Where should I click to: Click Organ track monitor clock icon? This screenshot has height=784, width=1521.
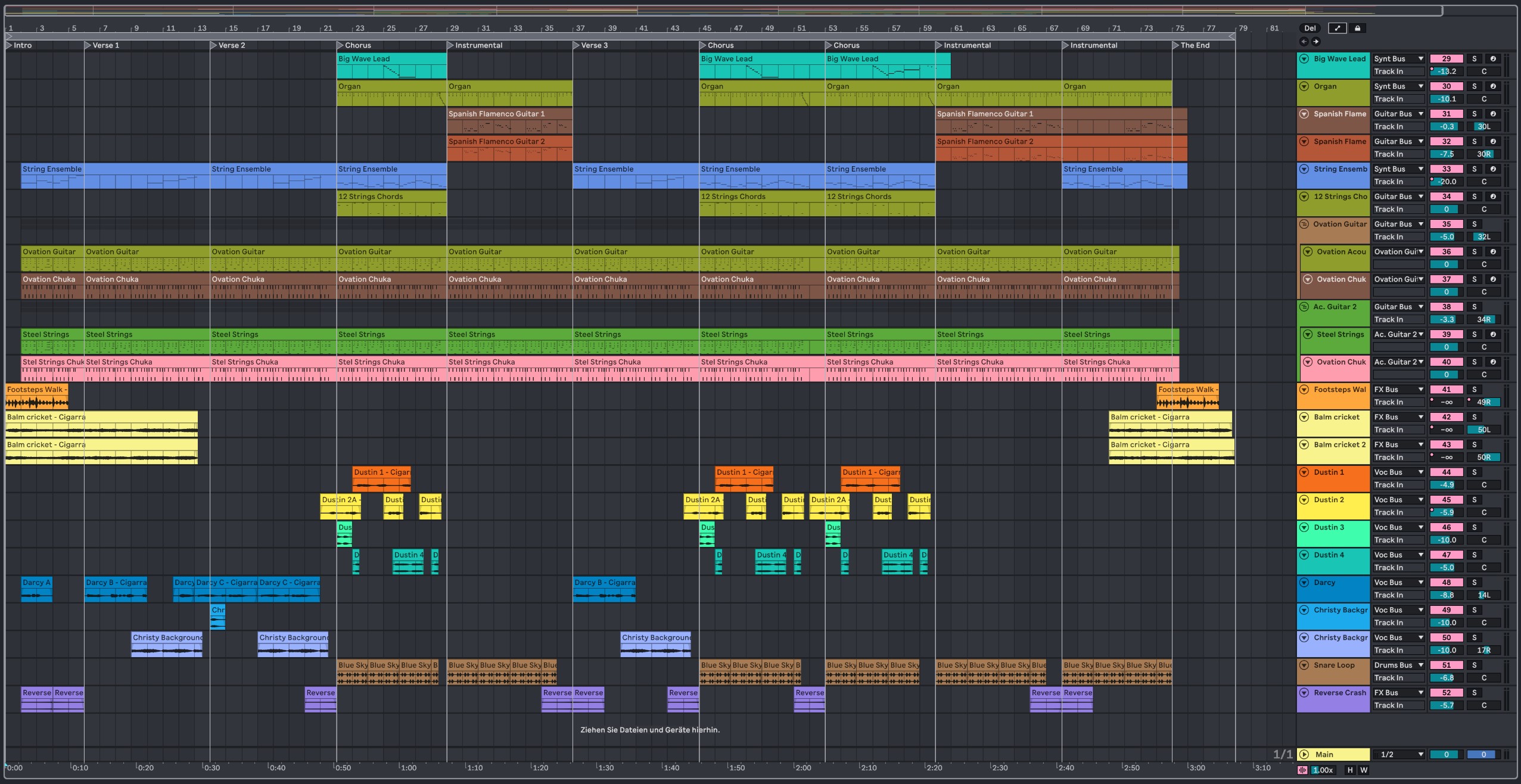(x=1492, y=86)
